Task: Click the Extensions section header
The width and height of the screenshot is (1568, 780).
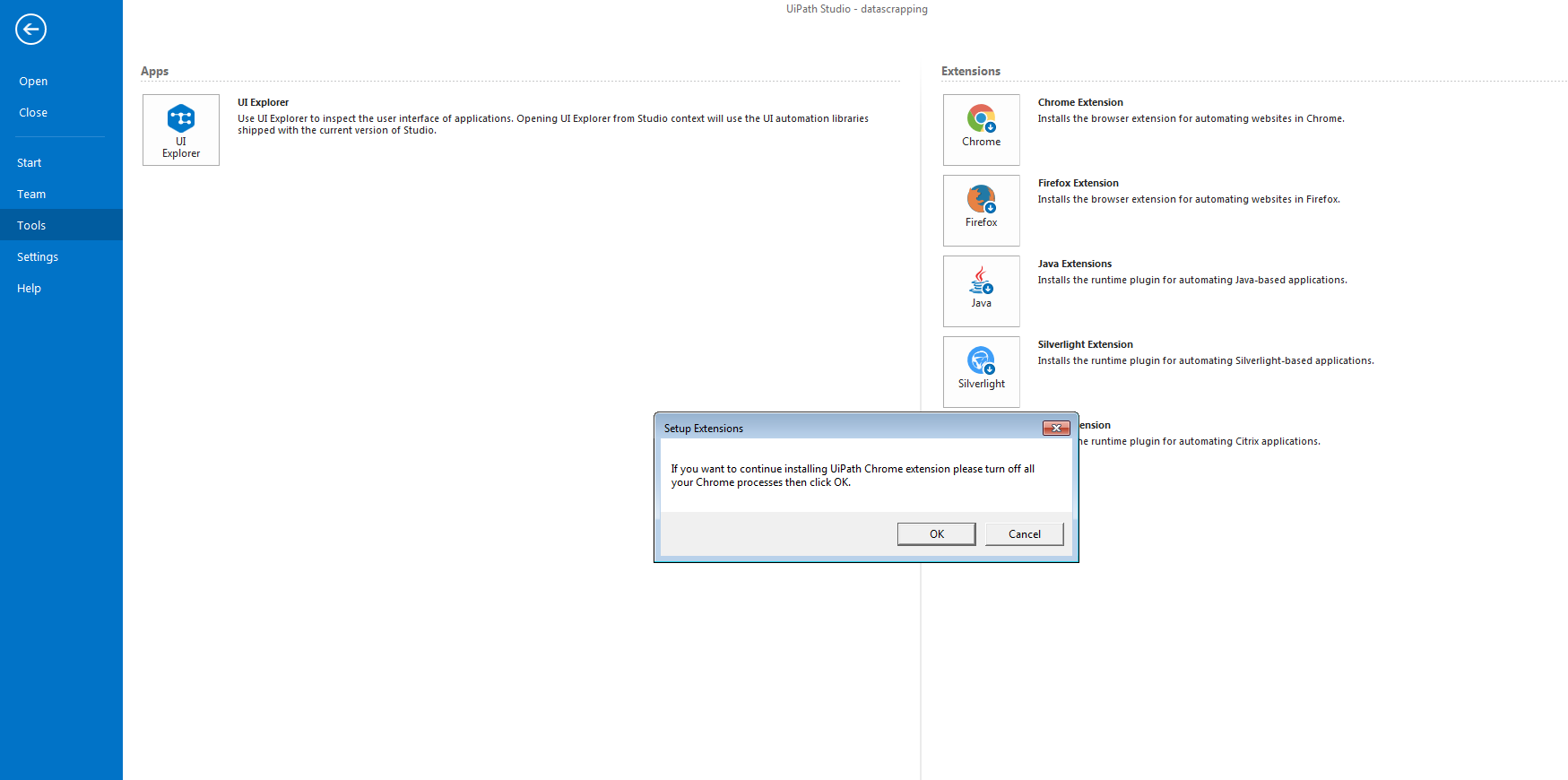Action: point(971,72)
